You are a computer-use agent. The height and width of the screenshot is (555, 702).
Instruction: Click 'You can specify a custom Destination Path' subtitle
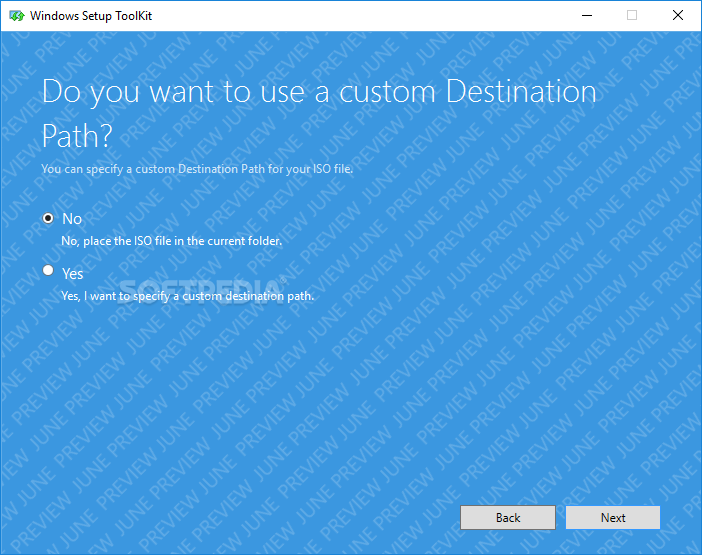tap(197, 169)
